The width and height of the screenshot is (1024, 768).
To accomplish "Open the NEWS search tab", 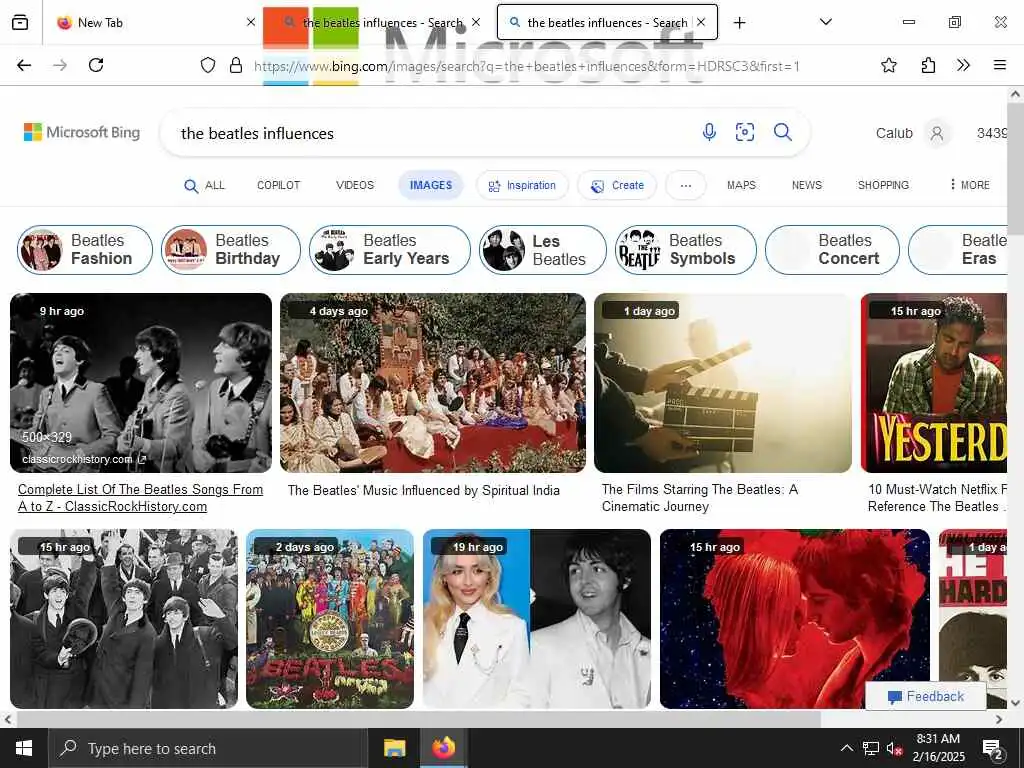I will 807,185.
